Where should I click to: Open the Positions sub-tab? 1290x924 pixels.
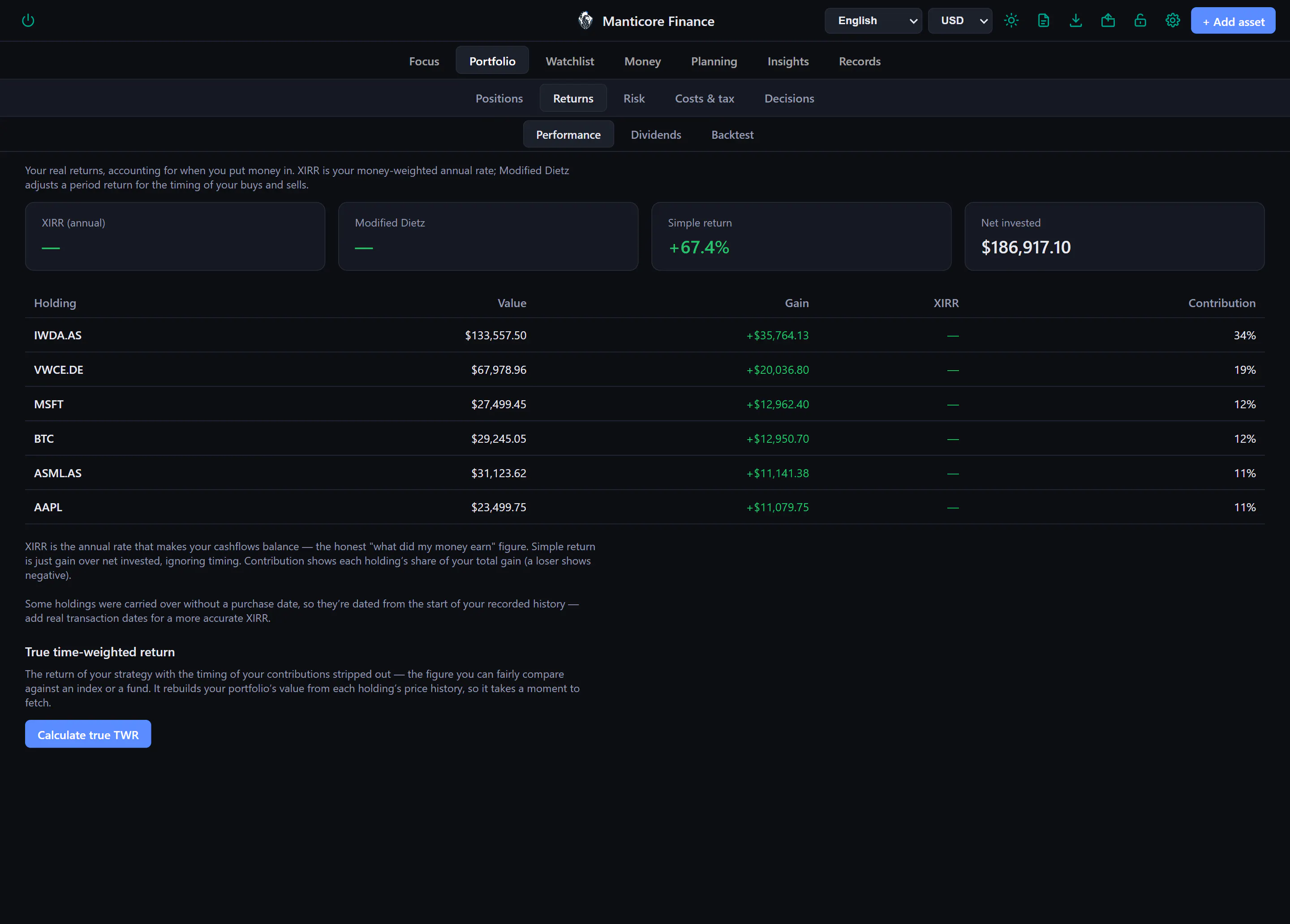coord(499,98)
